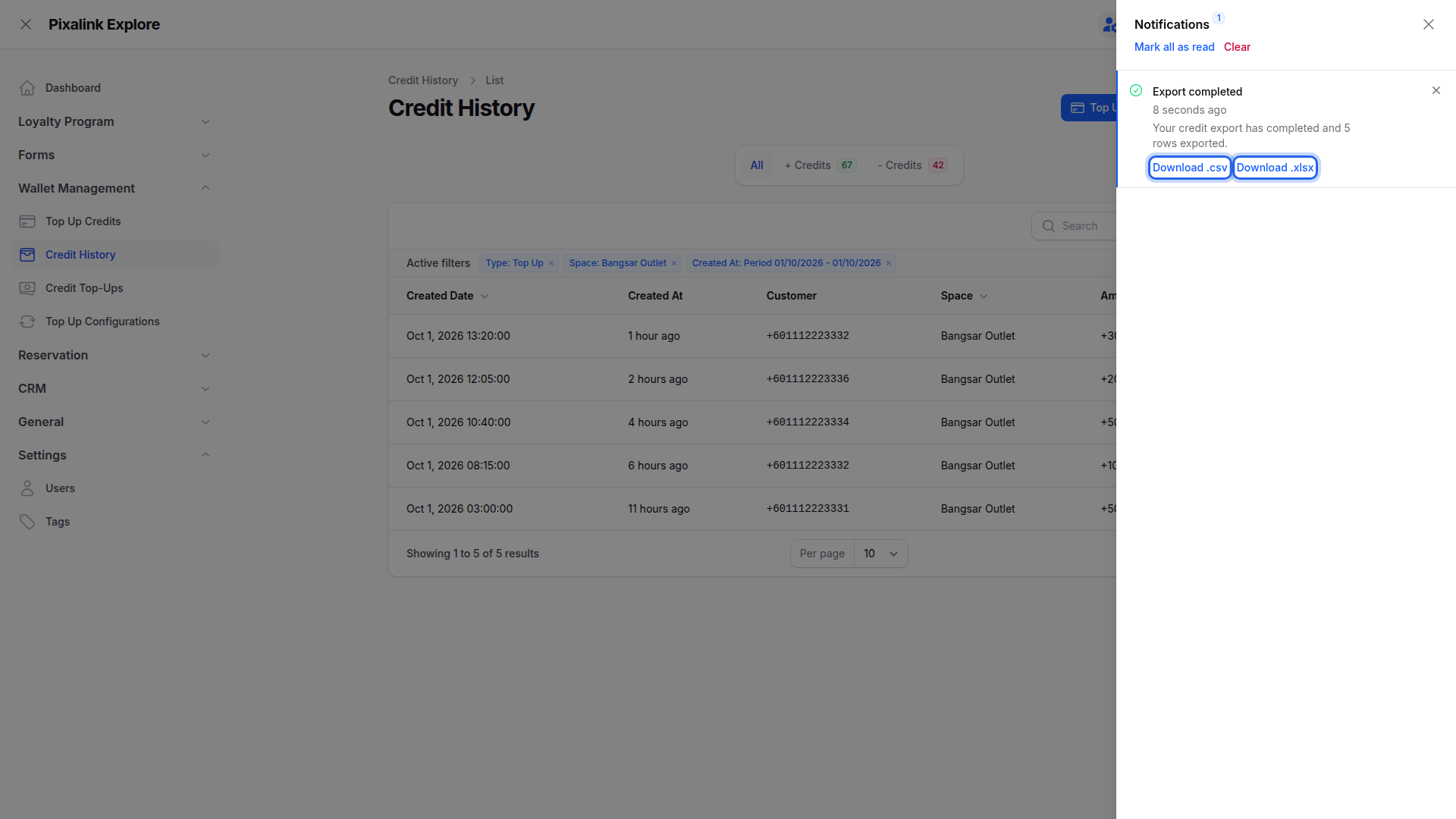Screen dimensions: 1456x819
Task: Click the Pixalink Explore title
Action: [104, 24]
